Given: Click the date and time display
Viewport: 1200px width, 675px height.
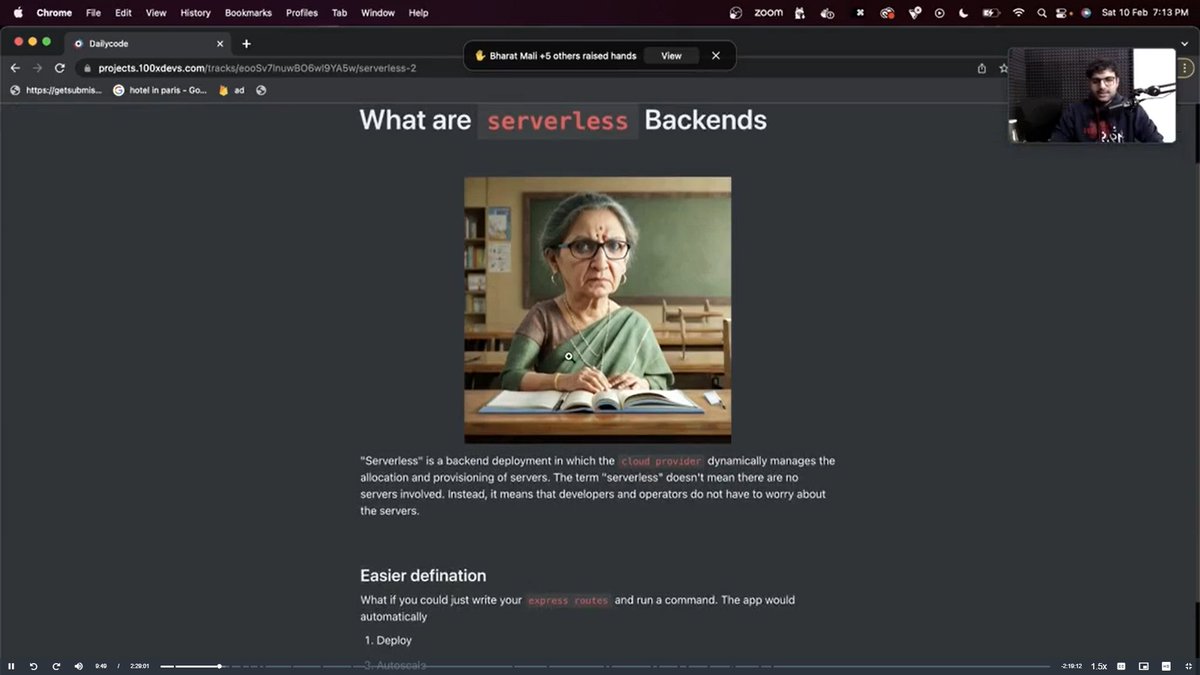Looking at the screenshot, I should (1144, 13).
